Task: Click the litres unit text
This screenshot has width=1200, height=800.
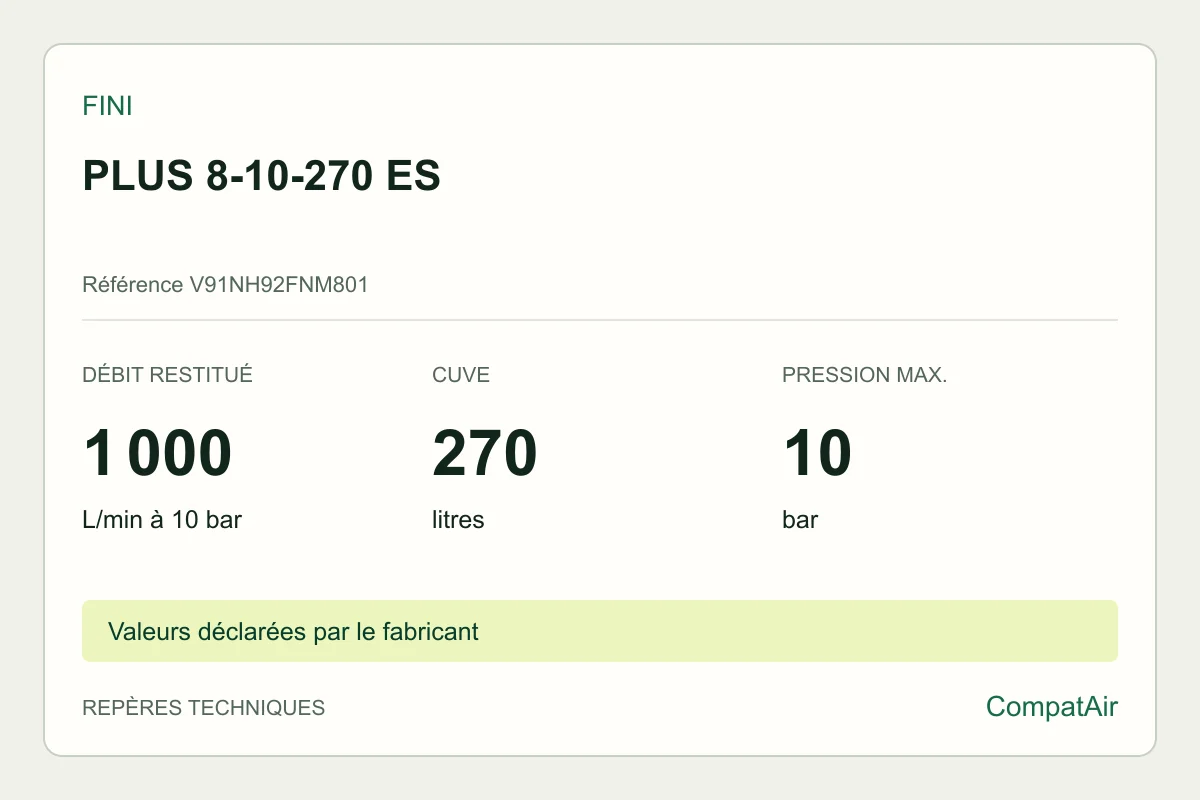Action: [x=458, y=520]
